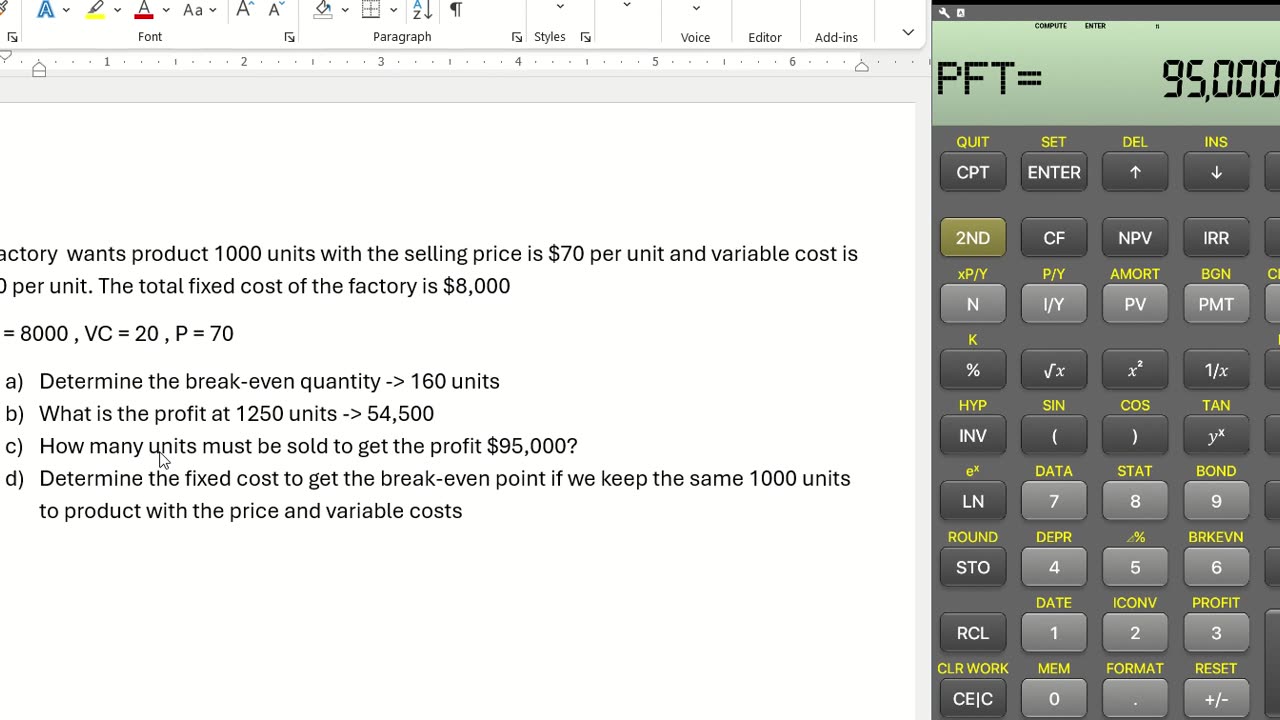Click the 0 key on calculator
Screen dimensions: 1280x720
click(x=1054, y=699)
